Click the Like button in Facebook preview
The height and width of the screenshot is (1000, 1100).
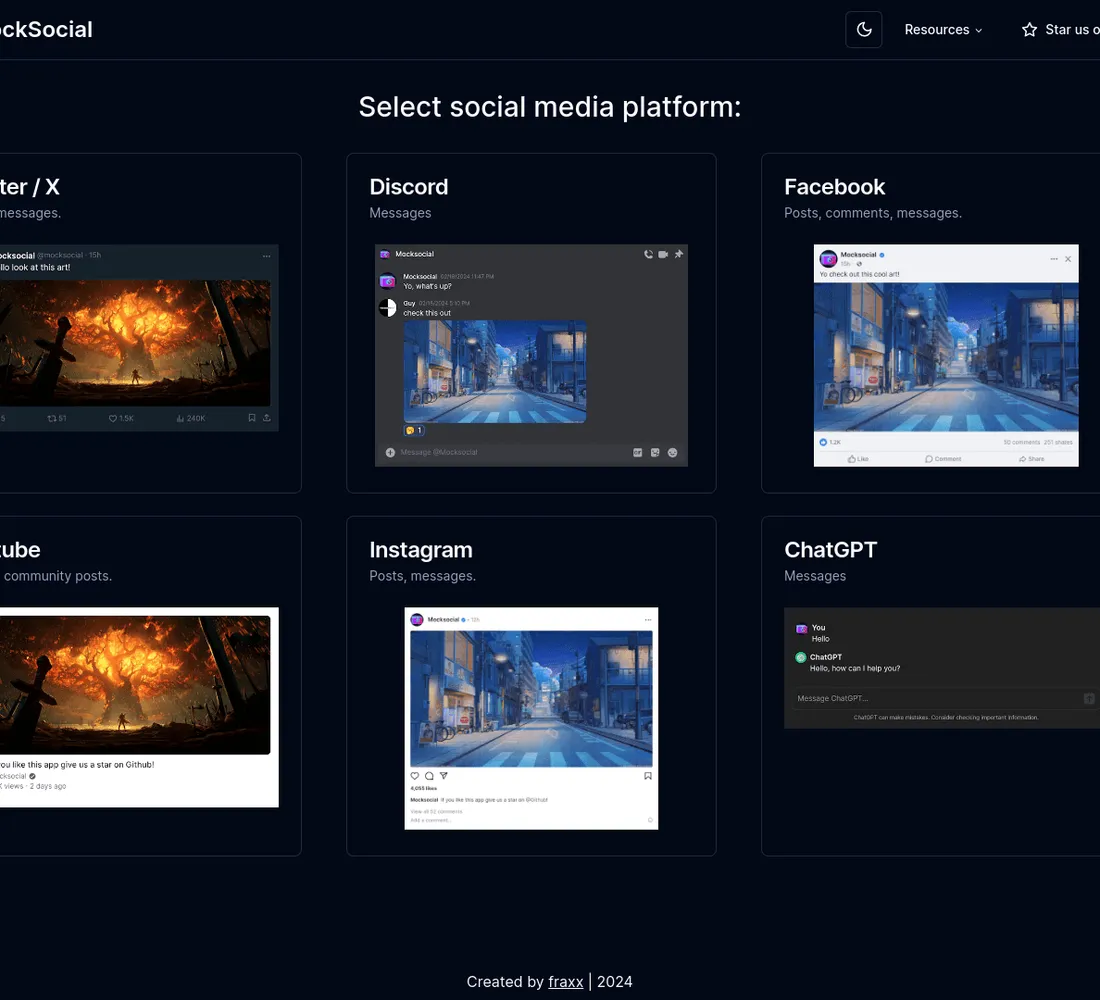pyautogui.click(x=858, y=459)
